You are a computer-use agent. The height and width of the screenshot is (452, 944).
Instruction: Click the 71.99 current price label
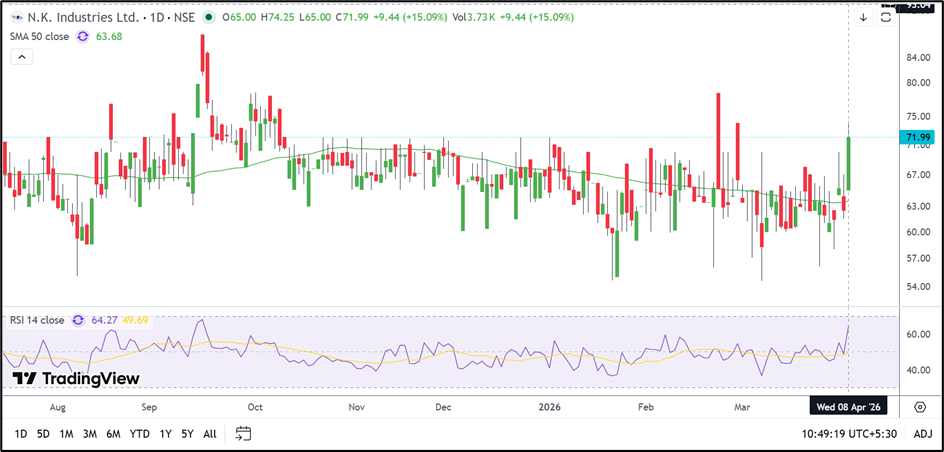916,137
